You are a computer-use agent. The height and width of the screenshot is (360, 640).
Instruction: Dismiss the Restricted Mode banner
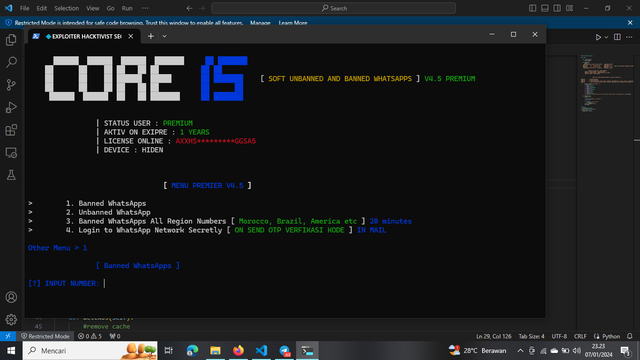pos(630,23)
